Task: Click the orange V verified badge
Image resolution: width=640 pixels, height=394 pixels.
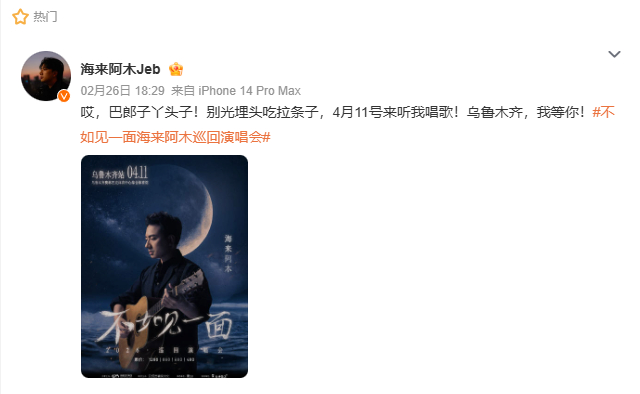Action: click(x=64, y=96)
